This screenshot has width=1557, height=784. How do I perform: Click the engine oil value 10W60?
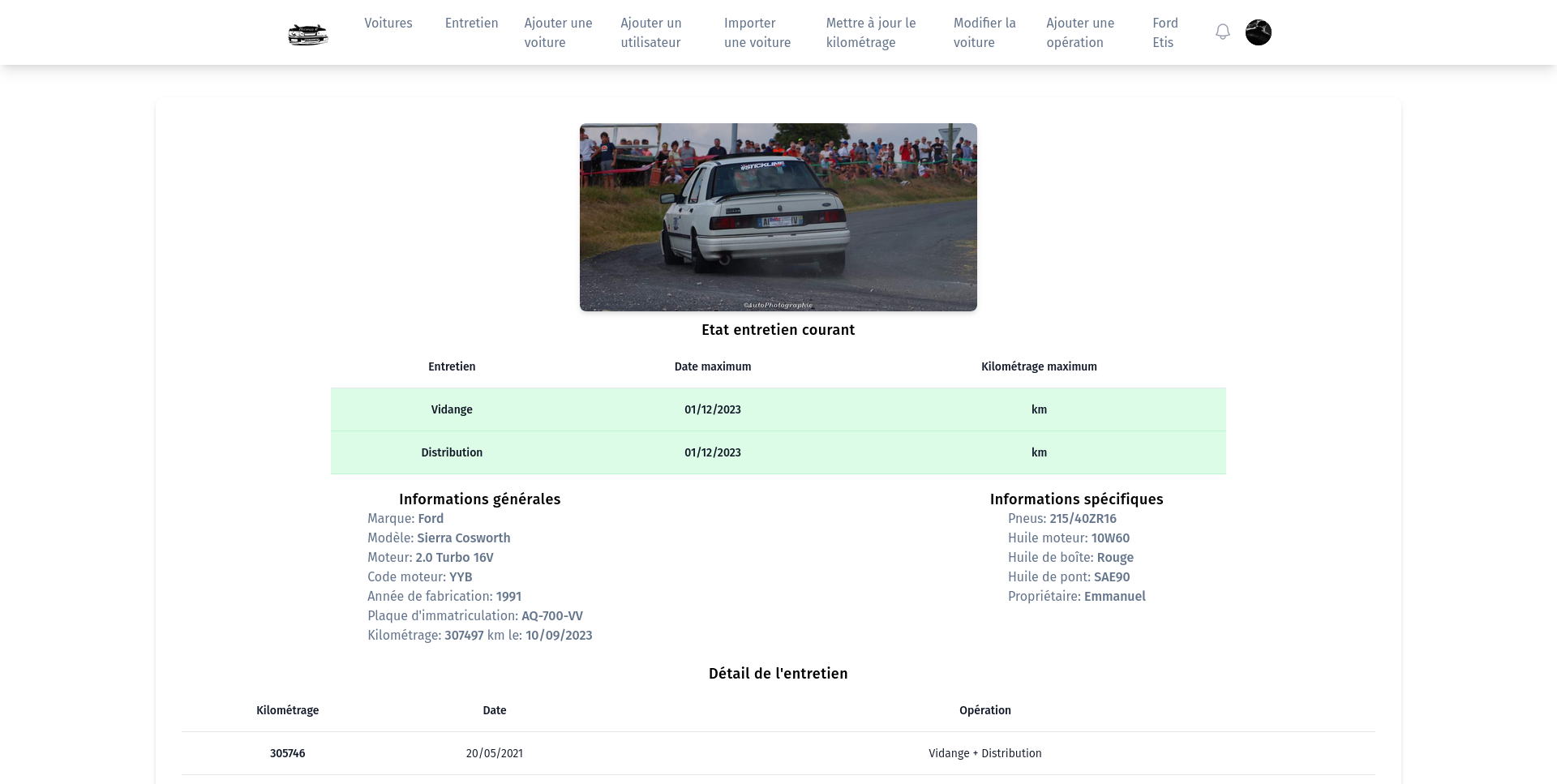tap(1110, 538)
